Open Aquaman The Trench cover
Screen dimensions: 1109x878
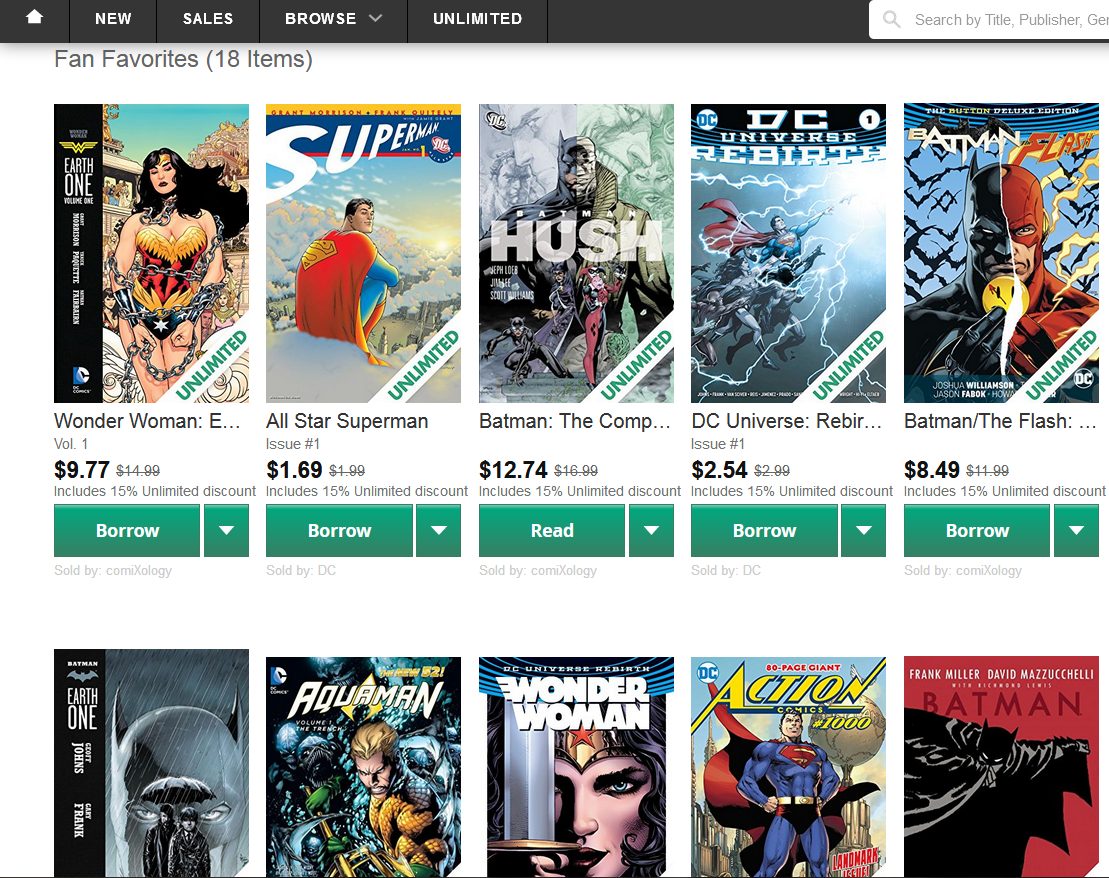click(x=364, y=768)
